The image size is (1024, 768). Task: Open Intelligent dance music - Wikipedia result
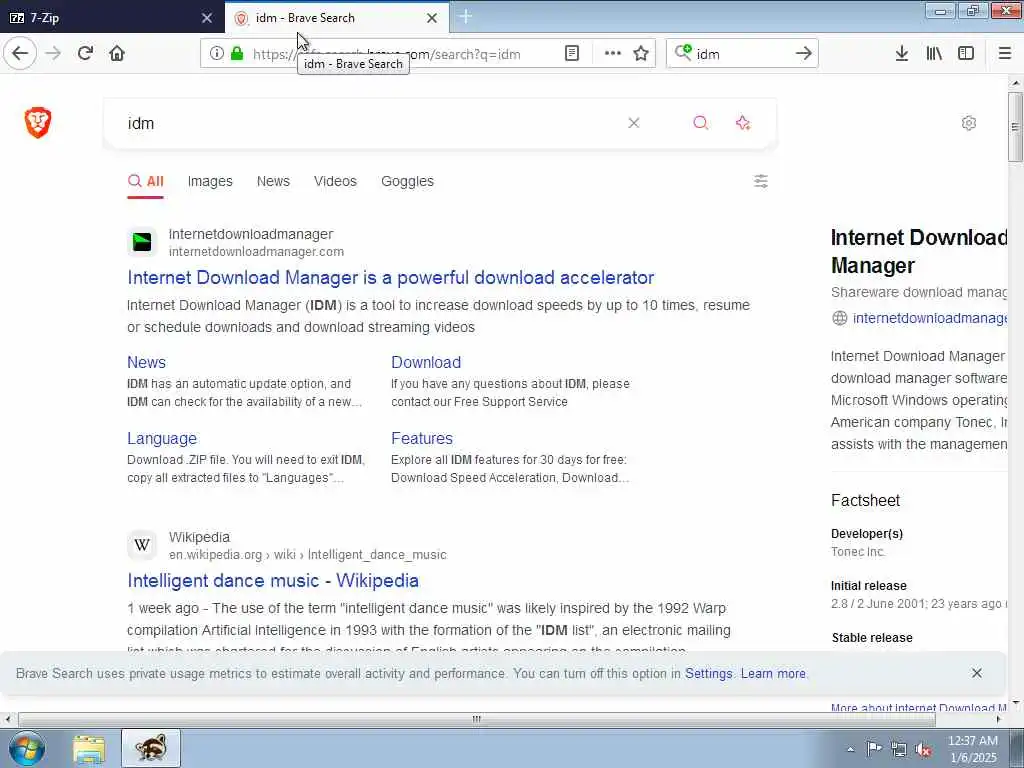[x=273, y=581]
